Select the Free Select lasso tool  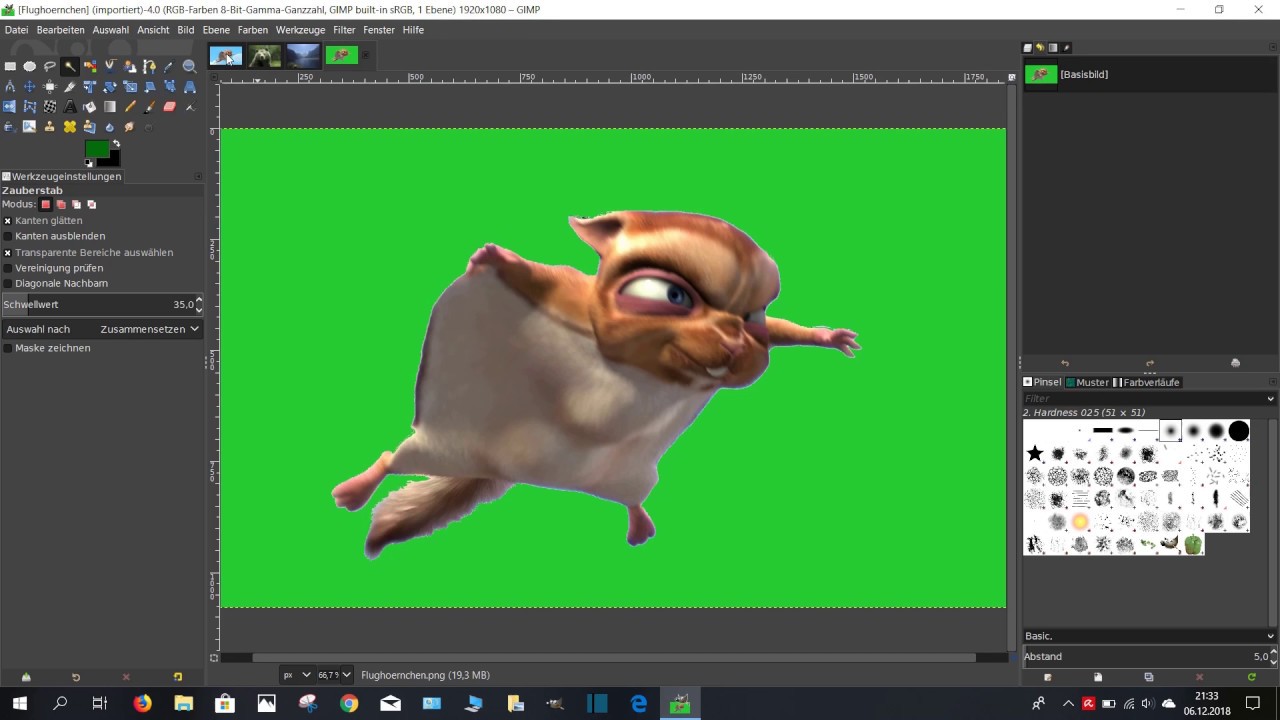pyautogui.click(x=50, y=66)
